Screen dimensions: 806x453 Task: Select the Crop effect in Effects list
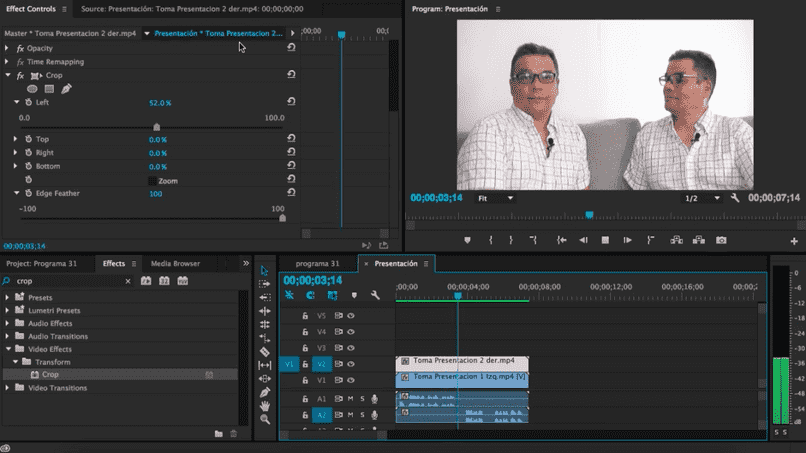(x=50, y=374)
